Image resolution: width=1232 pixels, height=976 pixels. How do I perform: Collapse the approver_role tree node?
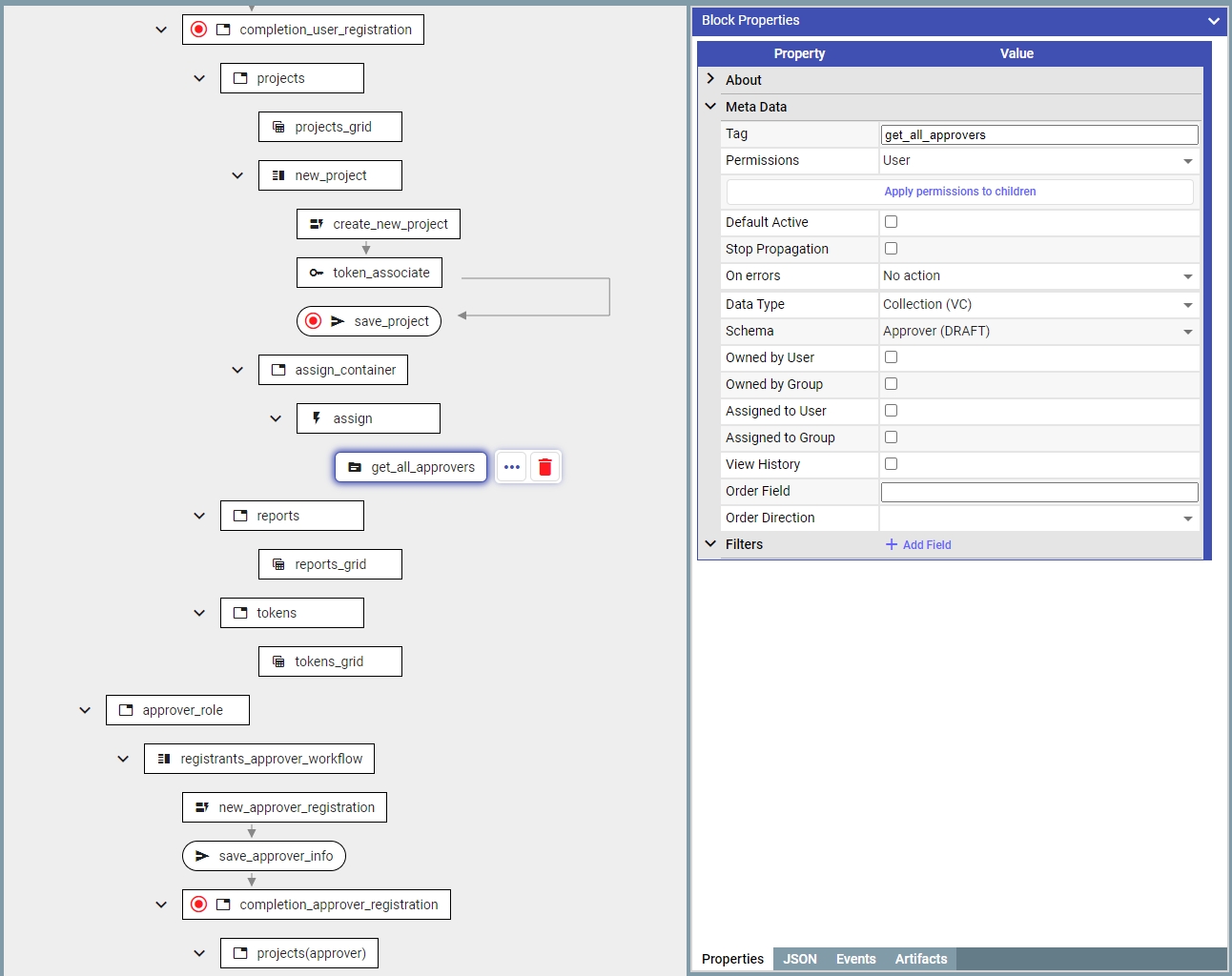85,710
